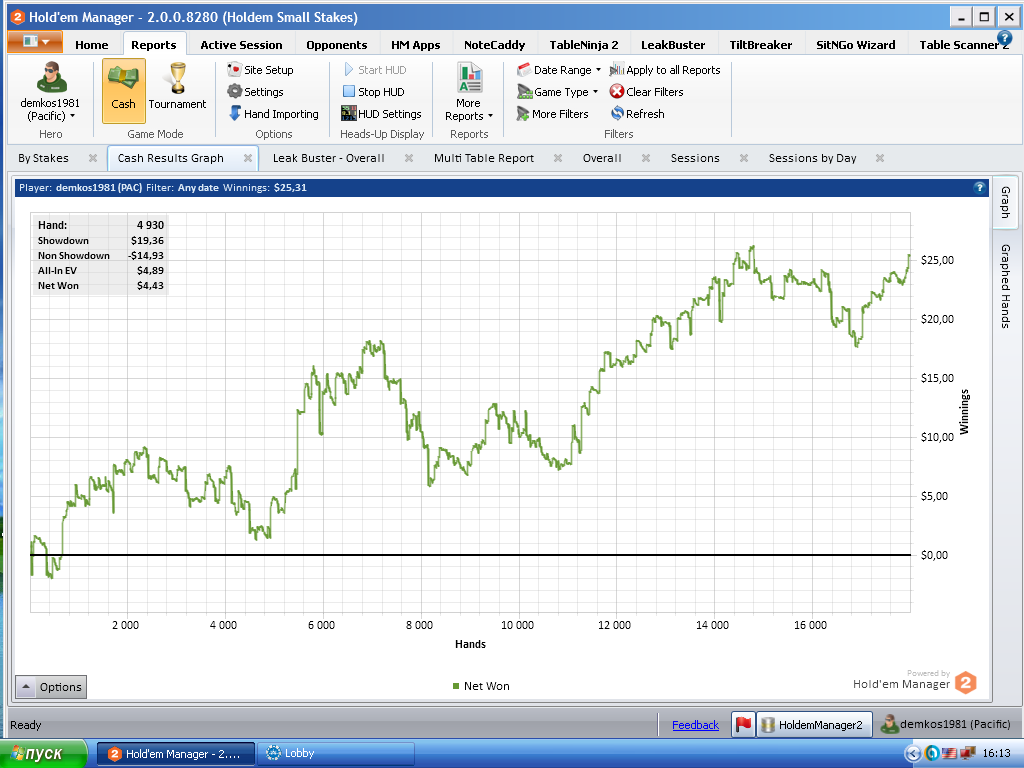
Task: Open the Settings gear option
Action: coord(255,92)
